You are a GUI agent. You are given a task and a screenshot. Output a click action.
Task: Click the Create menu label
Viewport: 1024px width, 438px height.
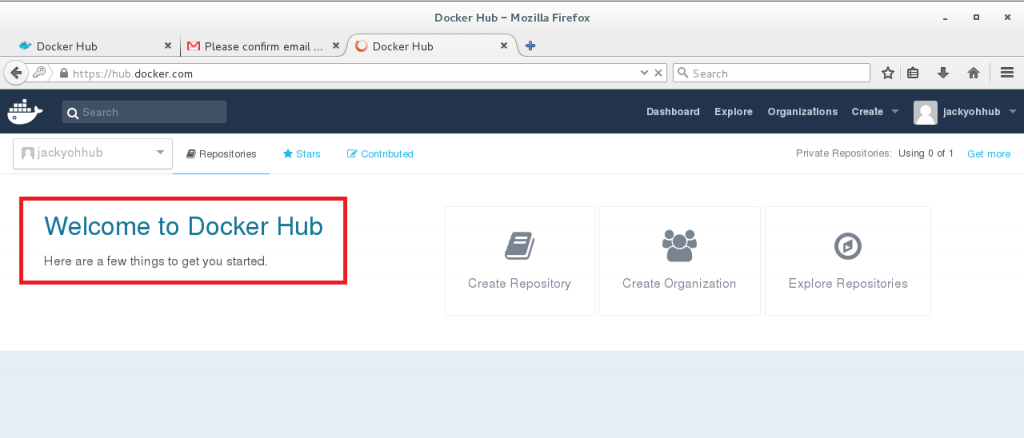[x=867, y=112]
